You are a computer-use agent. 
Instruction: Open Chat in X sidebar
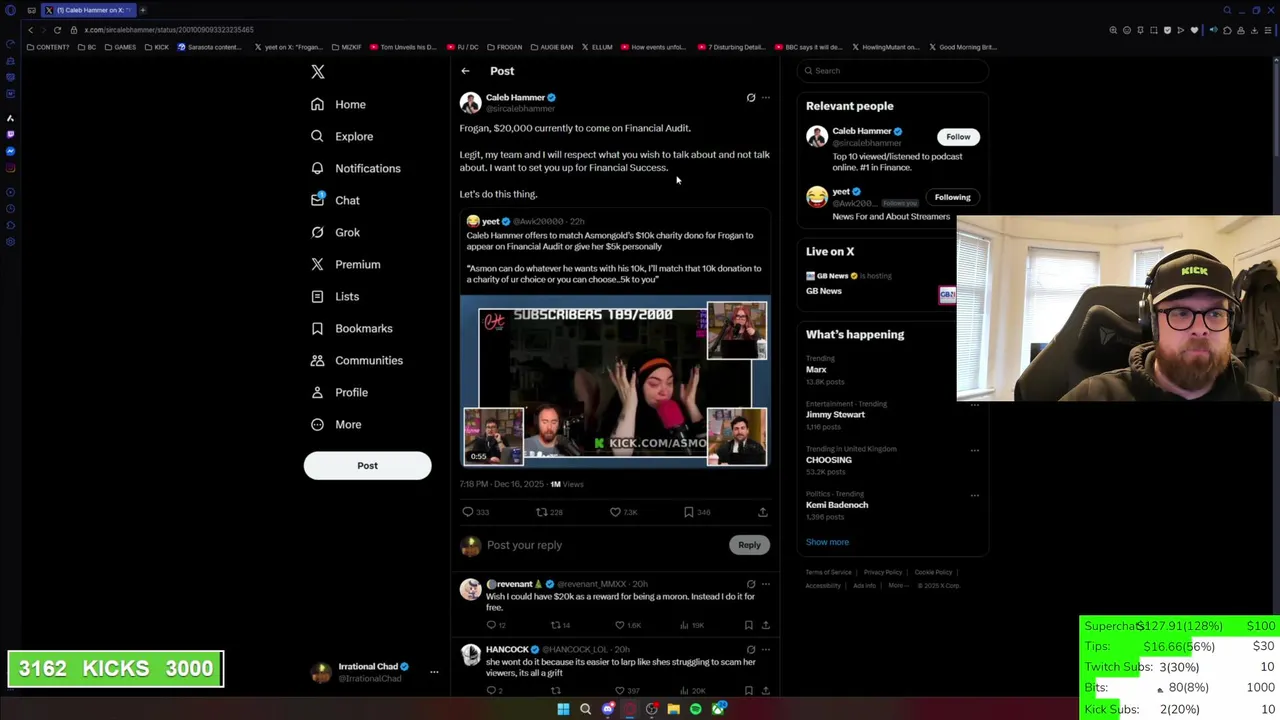tap(335, 200)
